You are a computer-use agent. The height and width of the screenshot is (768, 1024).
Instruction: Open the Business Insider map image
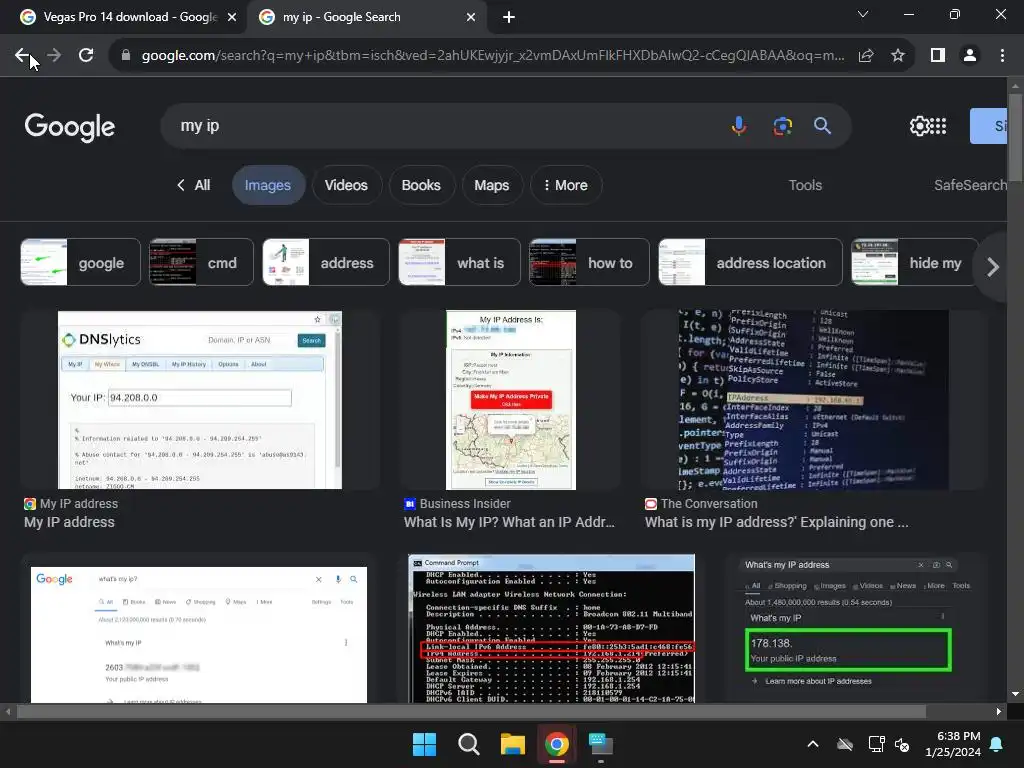point(511,400)
